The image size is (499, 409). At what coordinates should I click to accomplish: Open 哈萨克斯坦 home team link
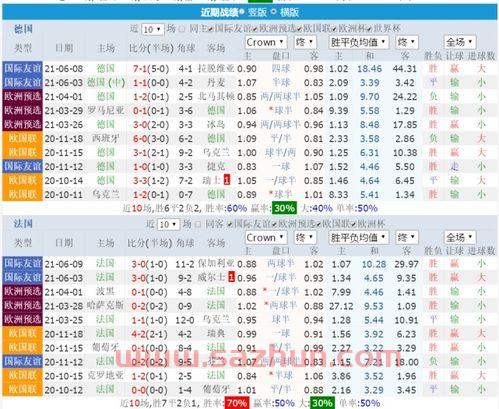click(105, 306)
